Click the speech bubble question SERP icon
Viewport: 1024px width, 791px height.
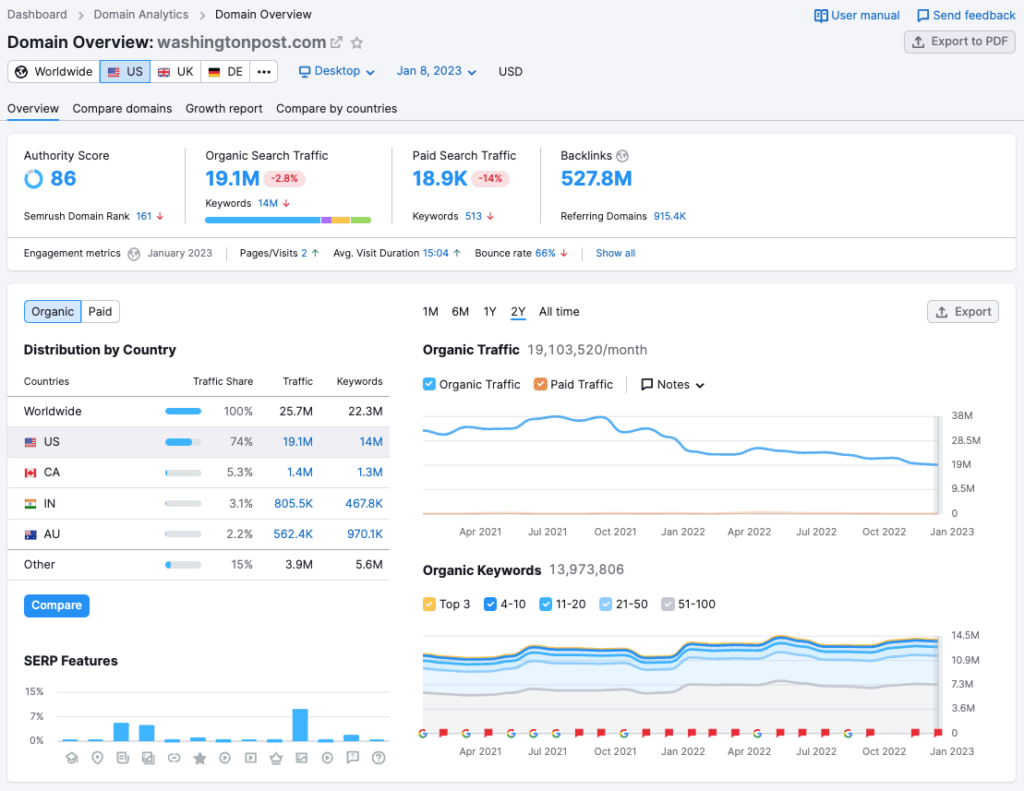(x=353, y=758)
